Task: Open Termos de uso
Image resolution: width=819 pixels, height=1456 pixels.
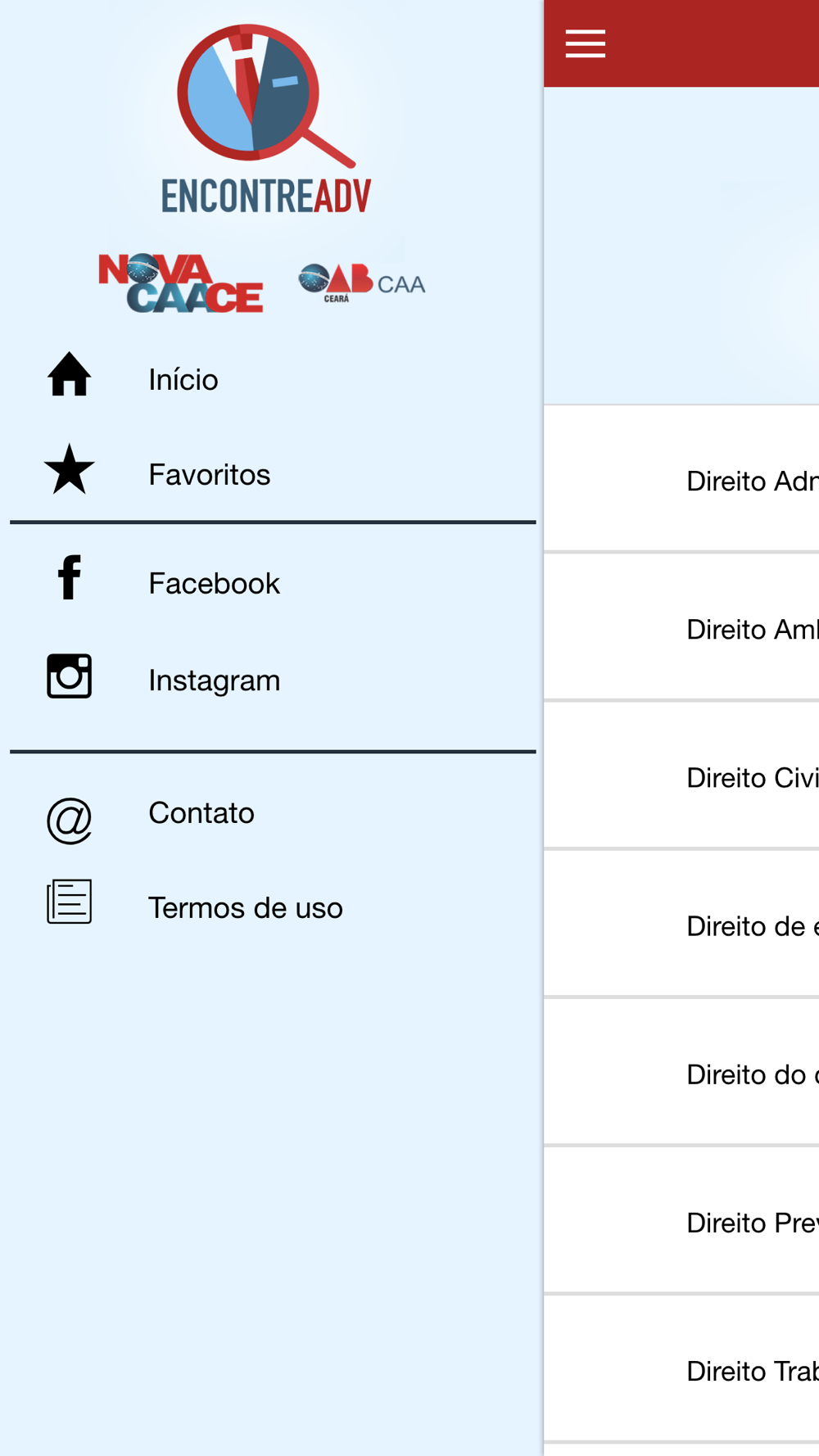Action: (x=273, y=907)
